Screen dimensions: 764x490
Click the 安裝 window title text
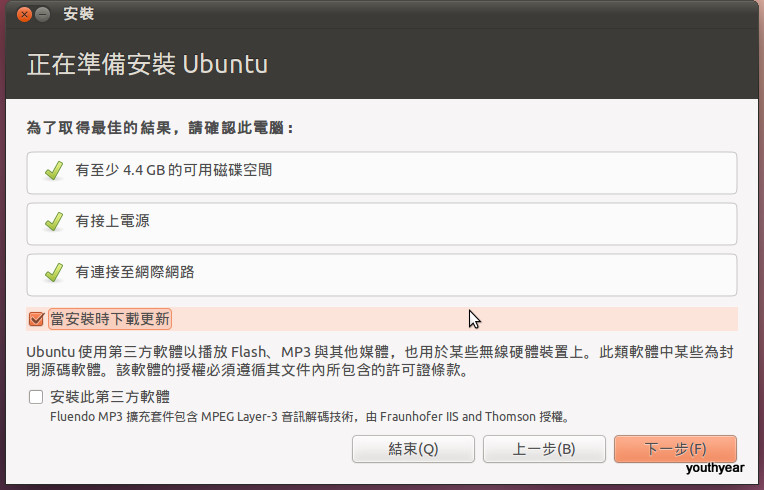pyautogui.click(x=78, y=14)
